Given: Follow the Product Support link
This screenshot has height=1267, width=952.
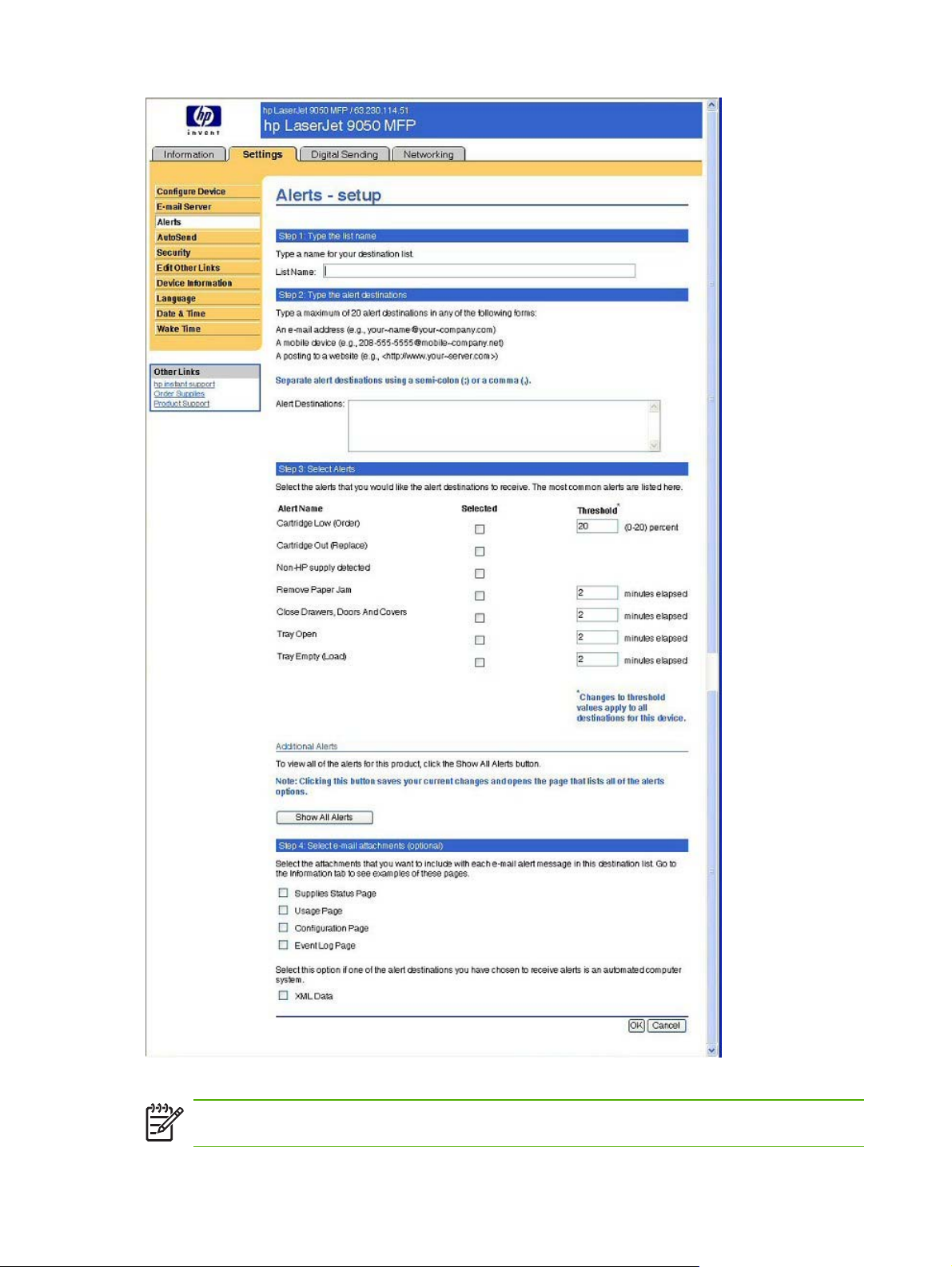Looking at the screenshot, I should (181, 404).
